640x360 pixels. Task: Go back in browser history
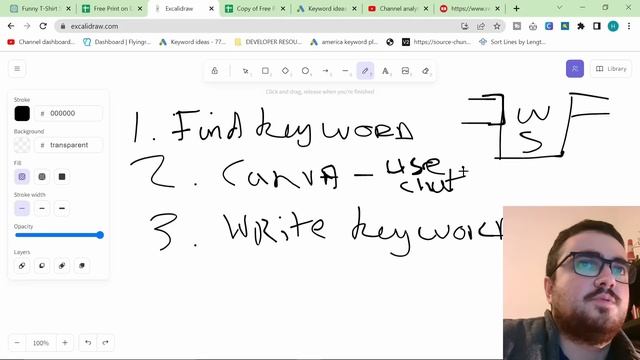tap(11, 26)
